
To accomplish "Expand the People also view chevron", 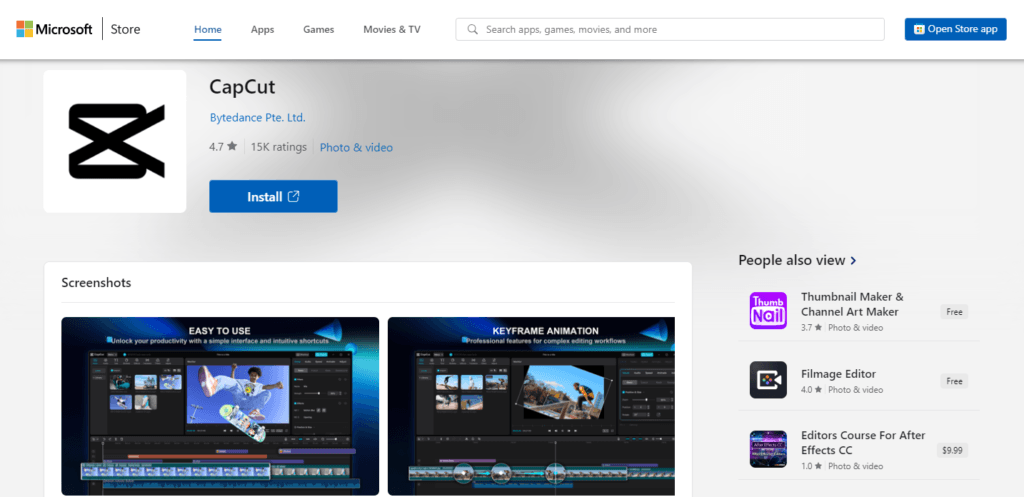I will point(853,260).
